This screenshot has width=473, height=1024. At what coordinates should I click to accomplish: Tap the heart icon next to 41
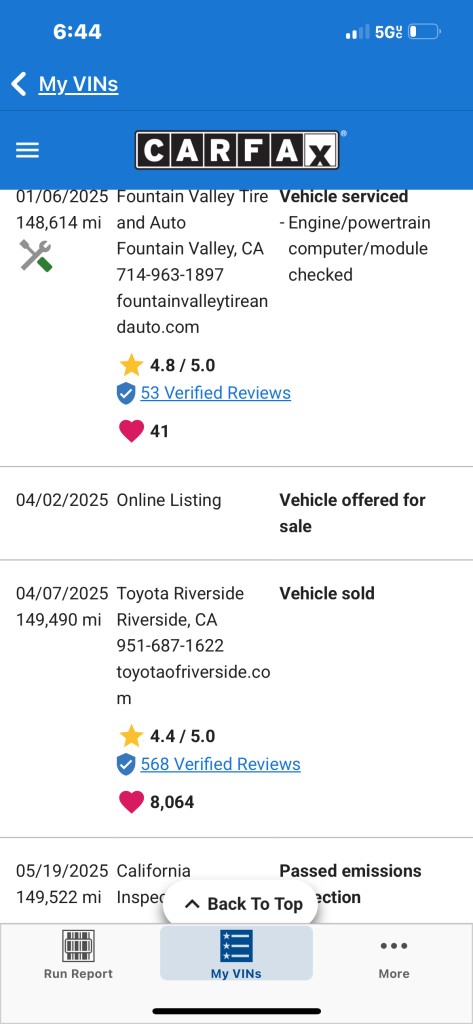pyautogui.click(x=131, y=431)
